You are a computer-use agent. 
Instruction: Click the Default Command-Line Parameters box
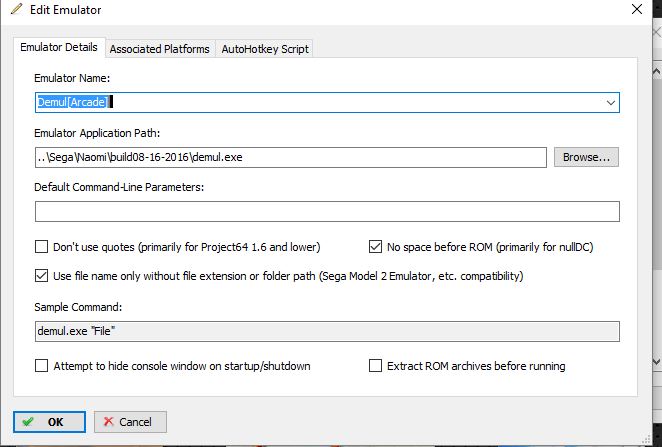pos(326,212)
